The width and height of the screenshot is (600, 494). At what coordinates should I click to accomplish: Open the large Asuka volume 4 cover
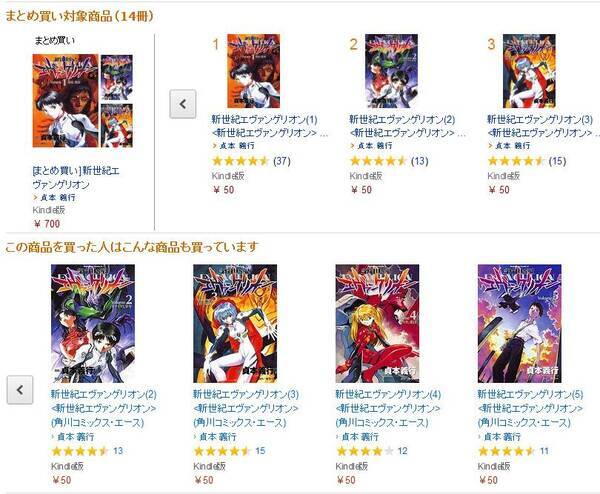click(377, 324)
